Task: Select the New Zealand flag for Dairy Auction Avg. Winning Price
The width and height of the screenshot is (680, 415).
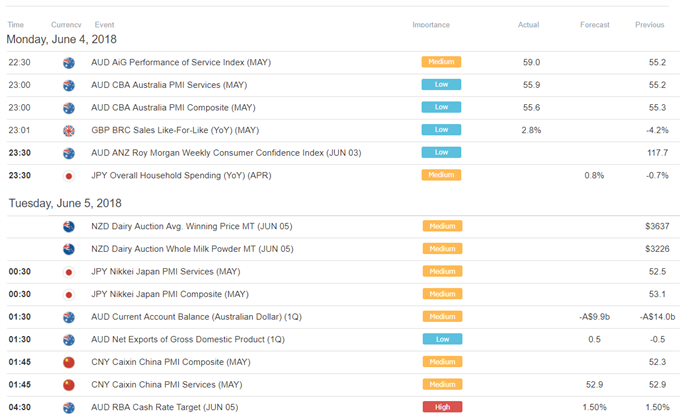Action: 69,227
